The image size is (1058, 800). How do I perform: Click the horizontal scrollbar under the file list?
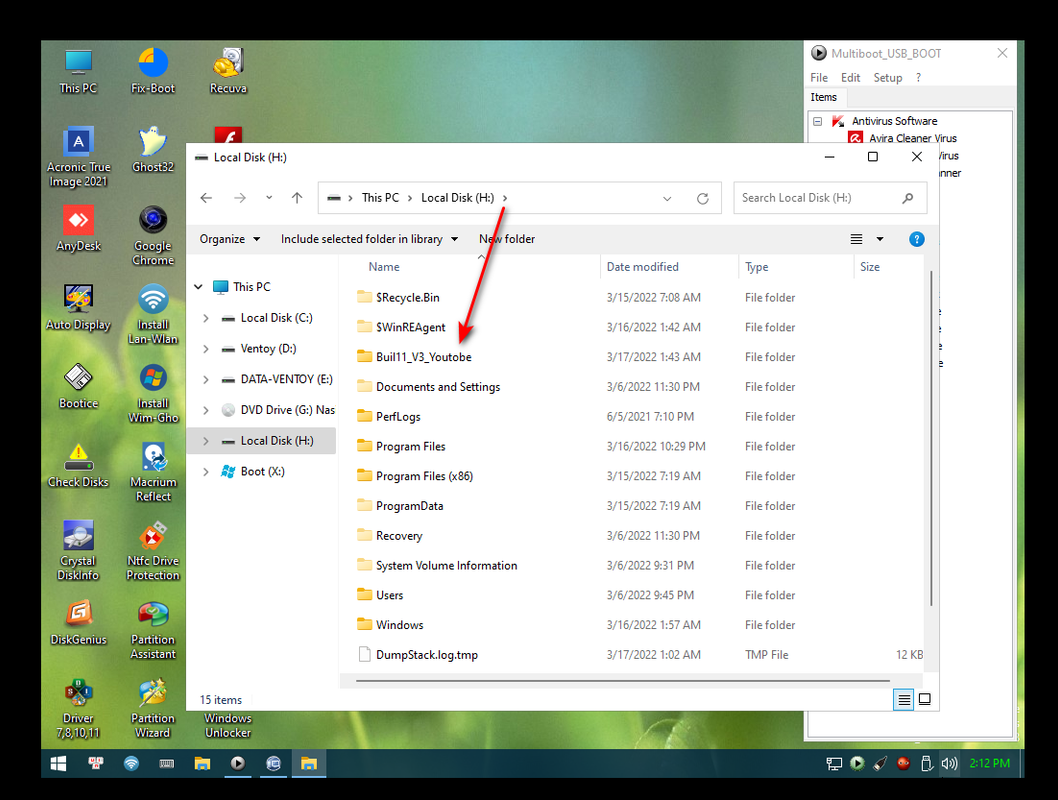(x=622, y=681)
